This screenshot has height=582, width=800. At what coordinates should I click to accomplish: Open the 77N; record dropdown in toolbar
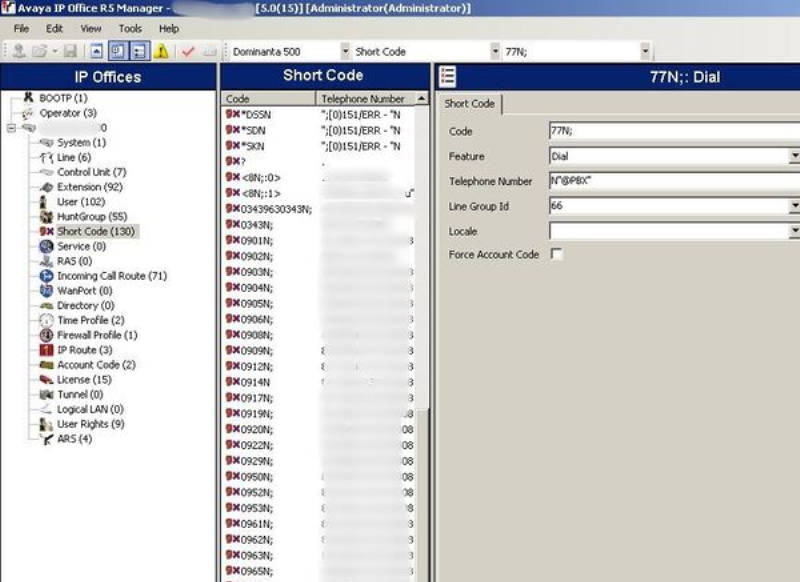point(645,52)
